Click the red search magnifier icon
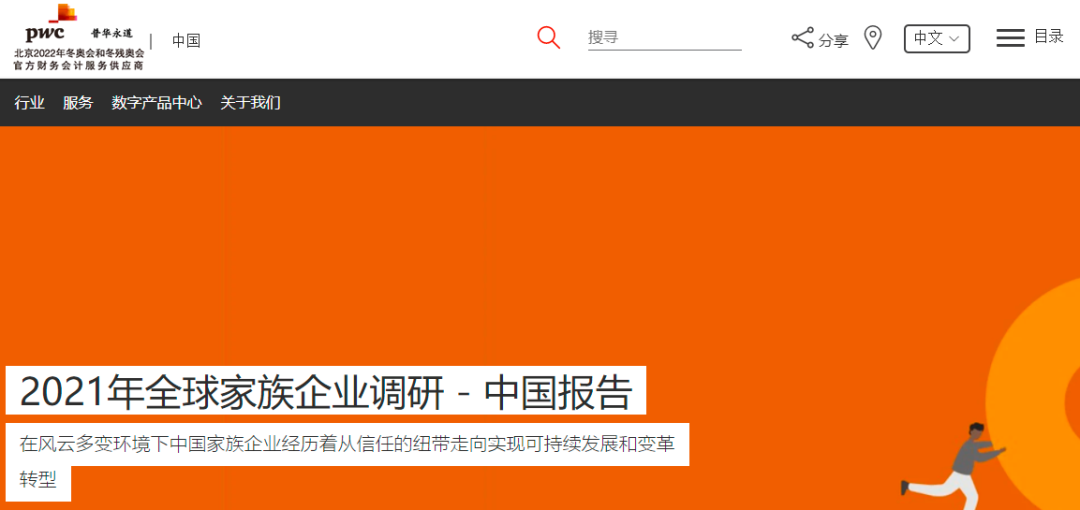Image resolution: width=1080 pixels, height=510 pixels. (x=548, y=37)
